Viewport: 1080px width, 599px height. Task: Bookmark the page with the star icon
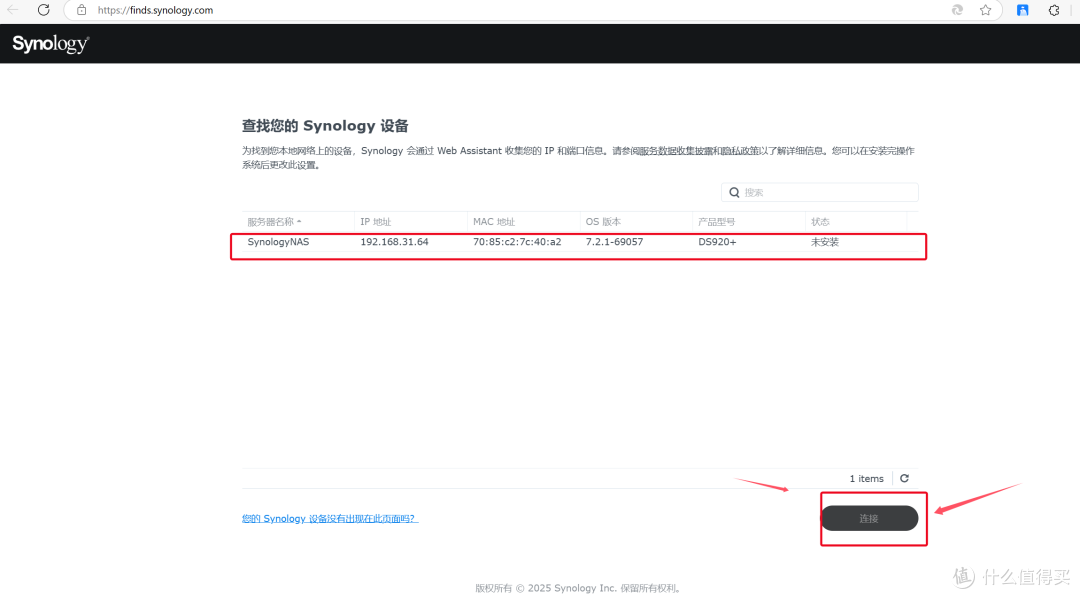pyautogui.click(x=986, y=10)
